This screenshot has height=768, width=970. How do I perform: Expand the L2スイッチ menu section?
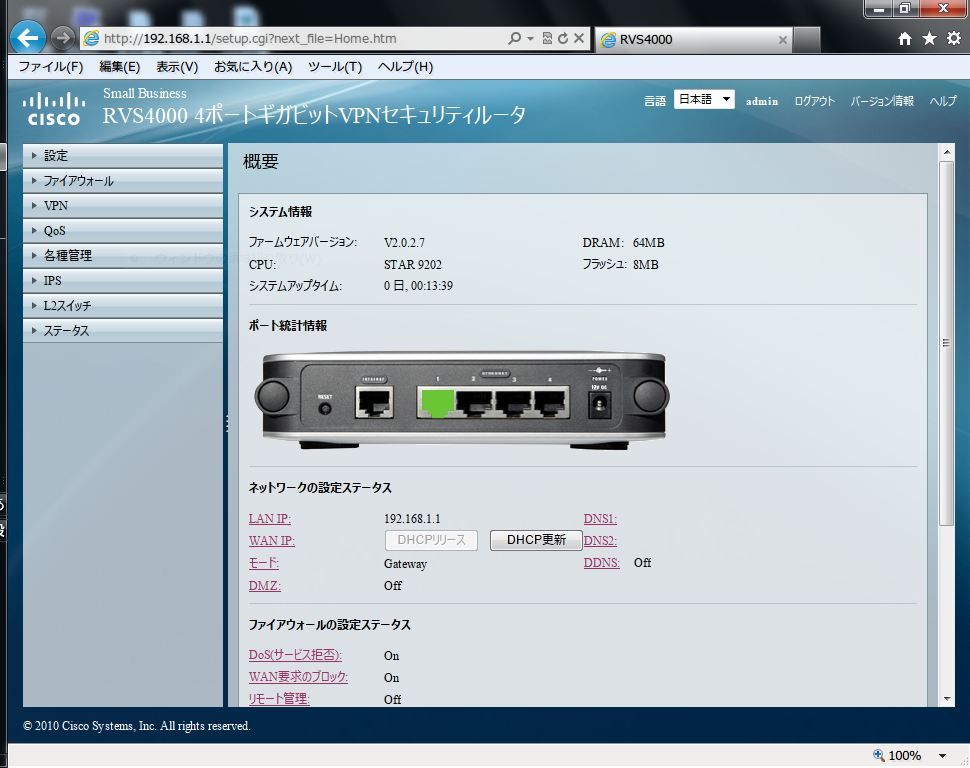[122, 306]
